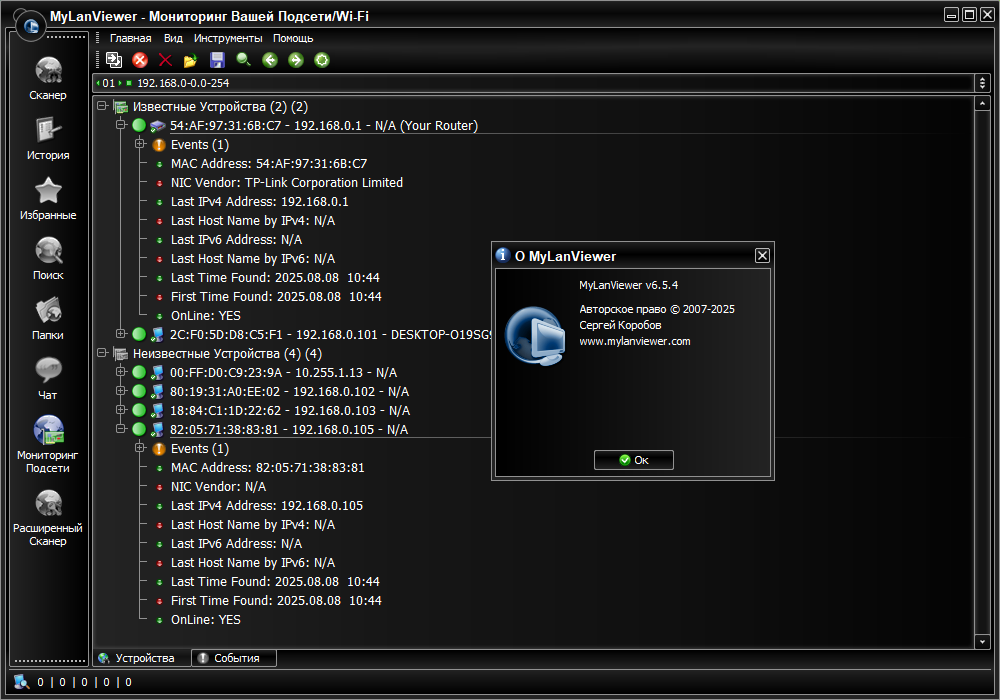Expand Events (1) under 82:05:71:38:83:81
Image resolution: width=1000 pixels, height=700 pixels.
pos(140,448)
